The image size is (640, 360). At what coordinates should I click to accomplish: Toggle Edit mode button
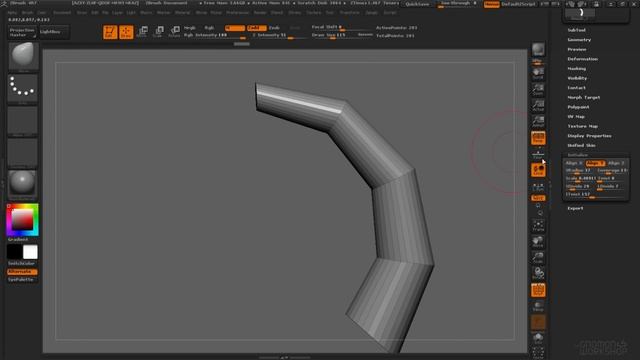[110, 32]
